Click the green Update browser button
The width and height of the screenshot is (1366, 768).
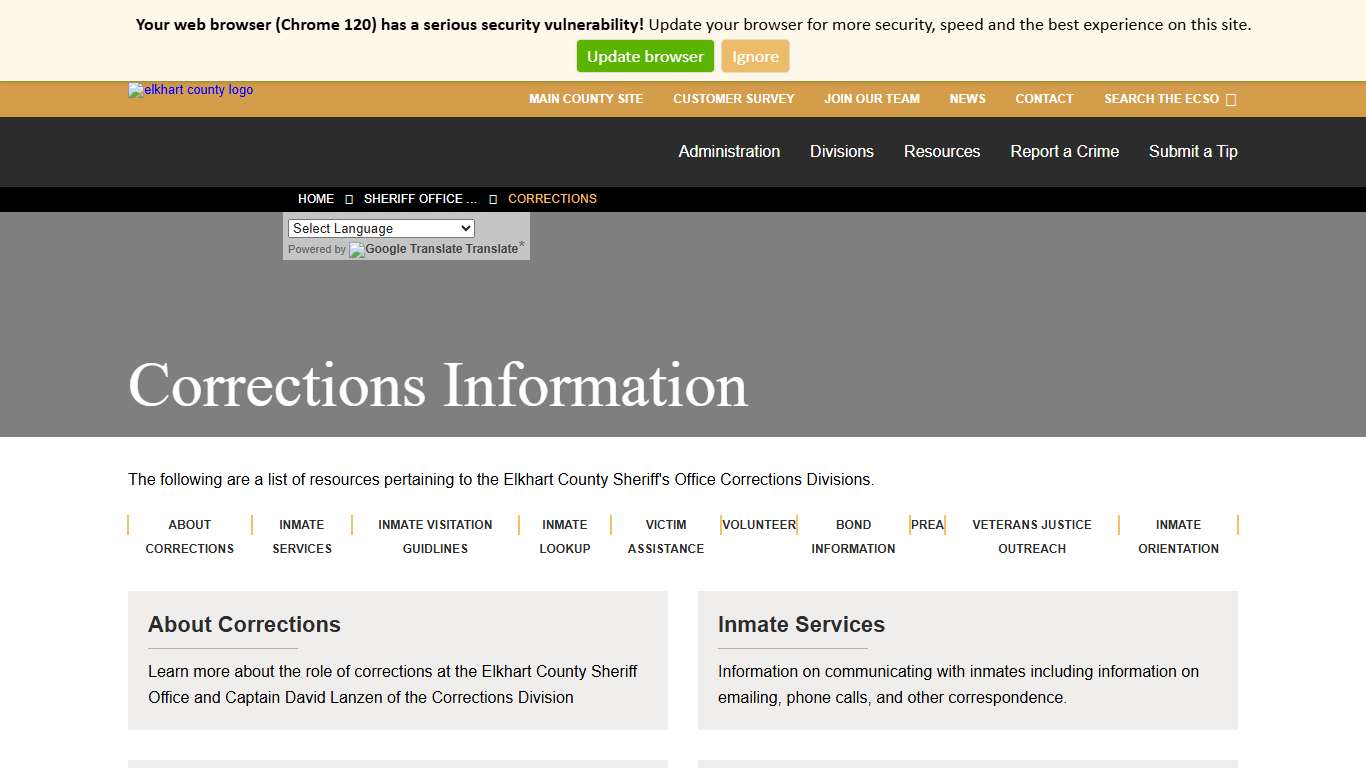[x=645, y=56]
